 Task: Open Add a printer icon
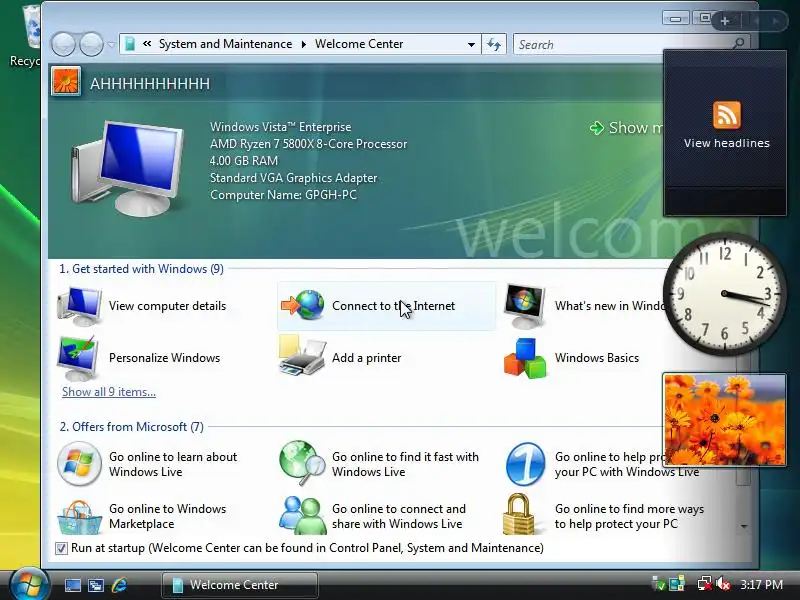coord(302,356)
